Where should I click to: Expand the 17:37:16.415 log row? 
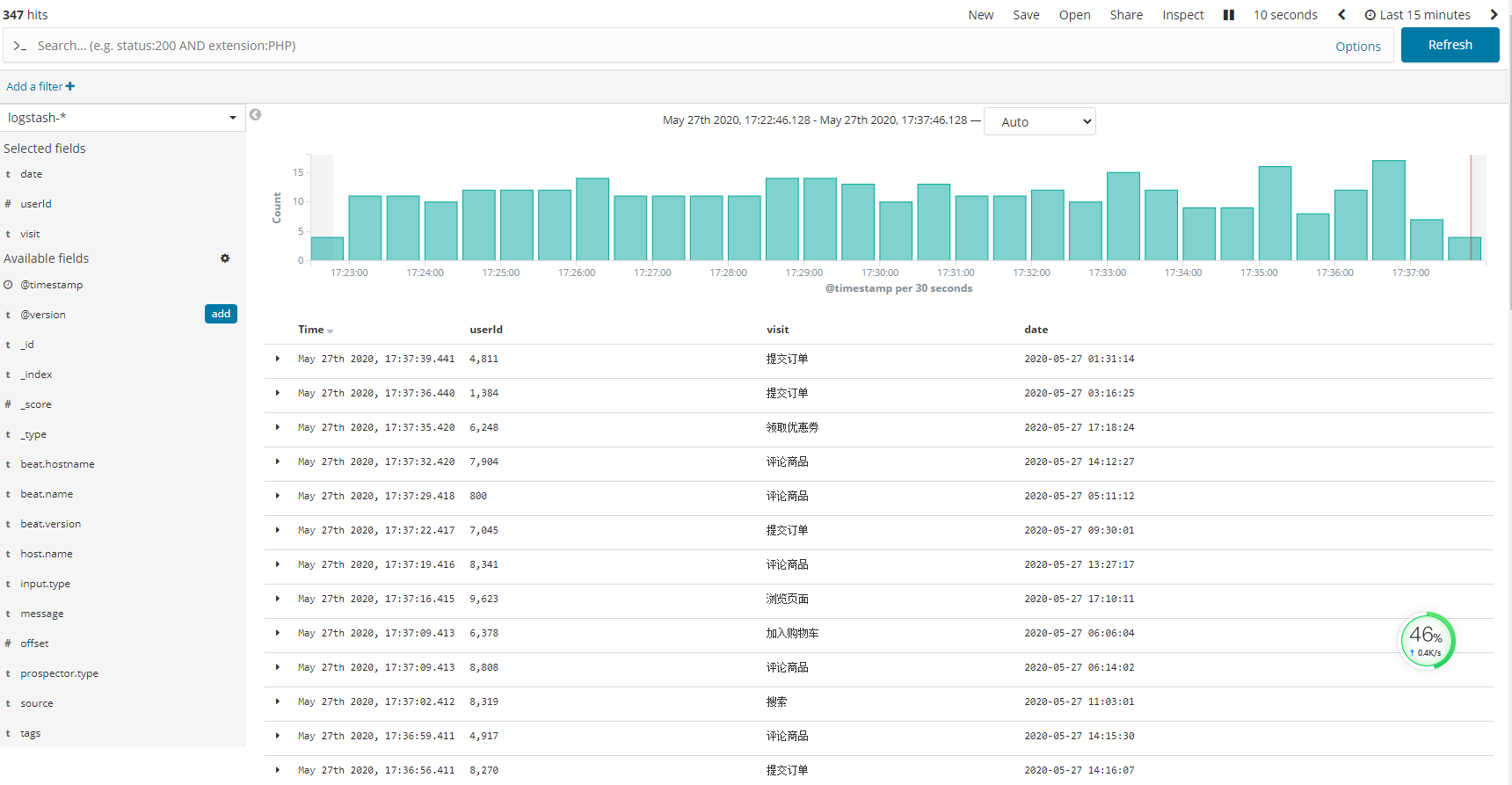(277, 599)
